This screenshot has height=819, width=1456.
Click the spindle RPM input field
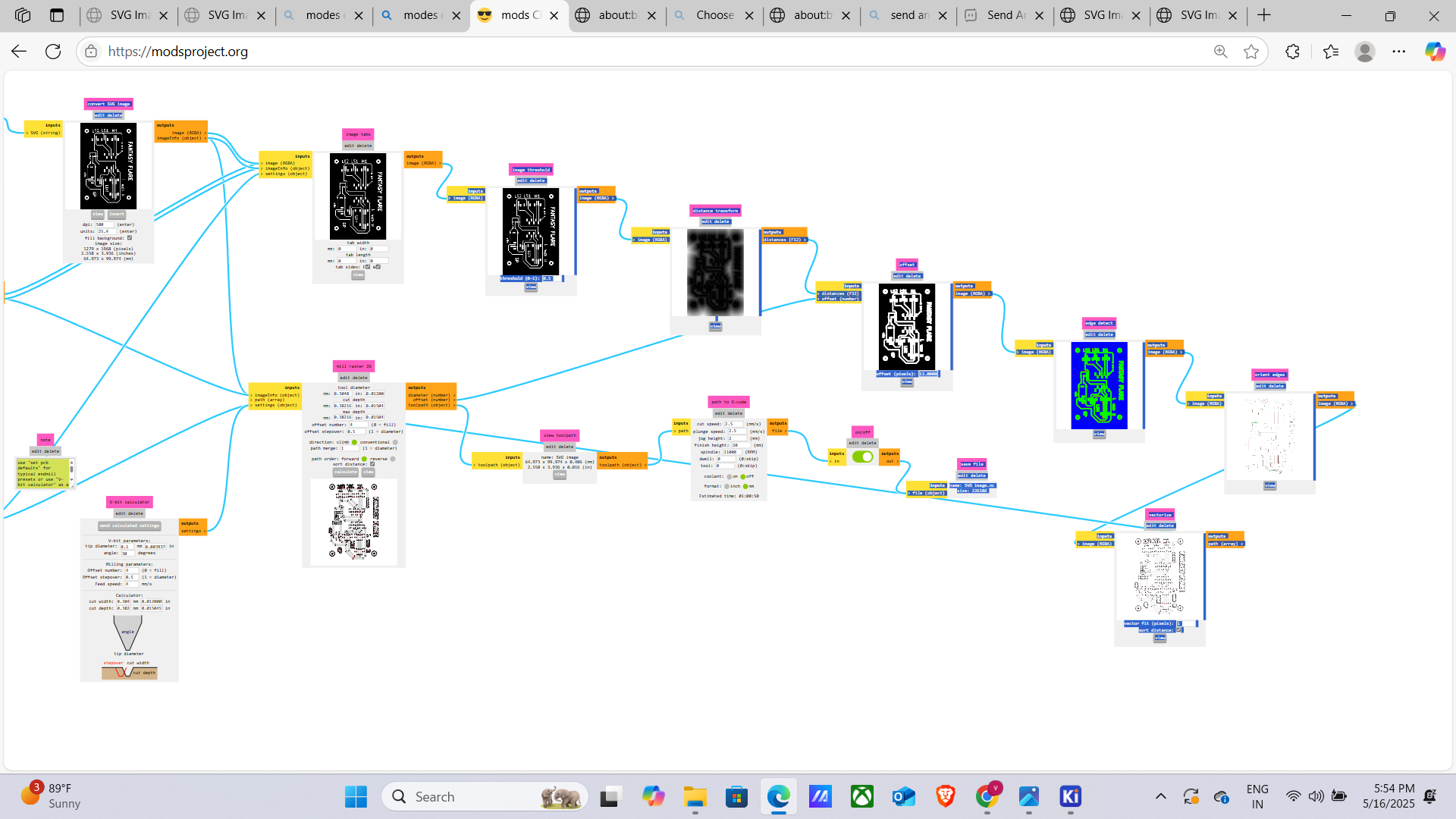733,452
